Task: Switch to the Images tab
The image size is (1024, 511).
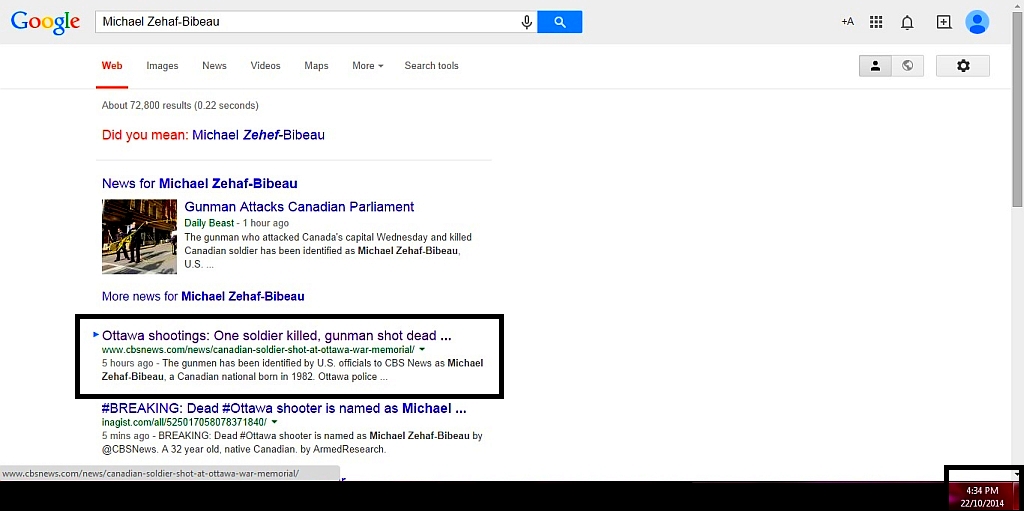Action: click(162, 65)
